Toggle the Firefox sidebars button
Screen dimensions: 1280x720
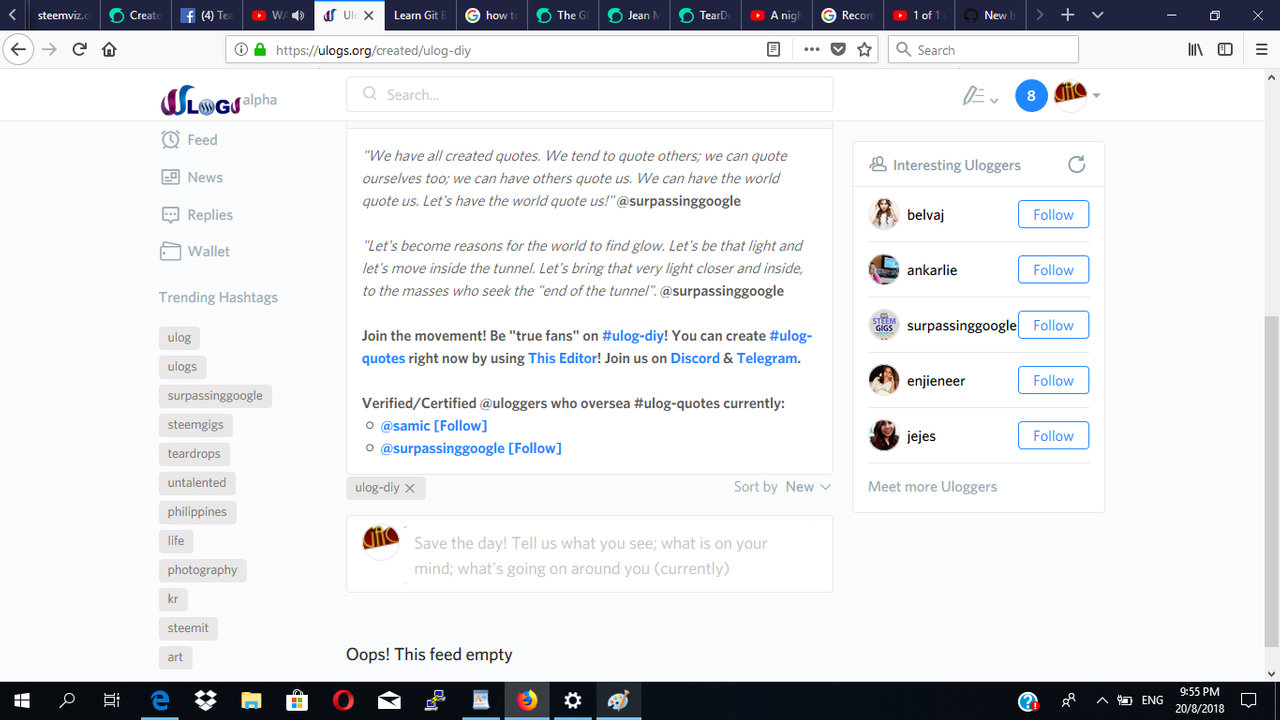coord(1225,49)
